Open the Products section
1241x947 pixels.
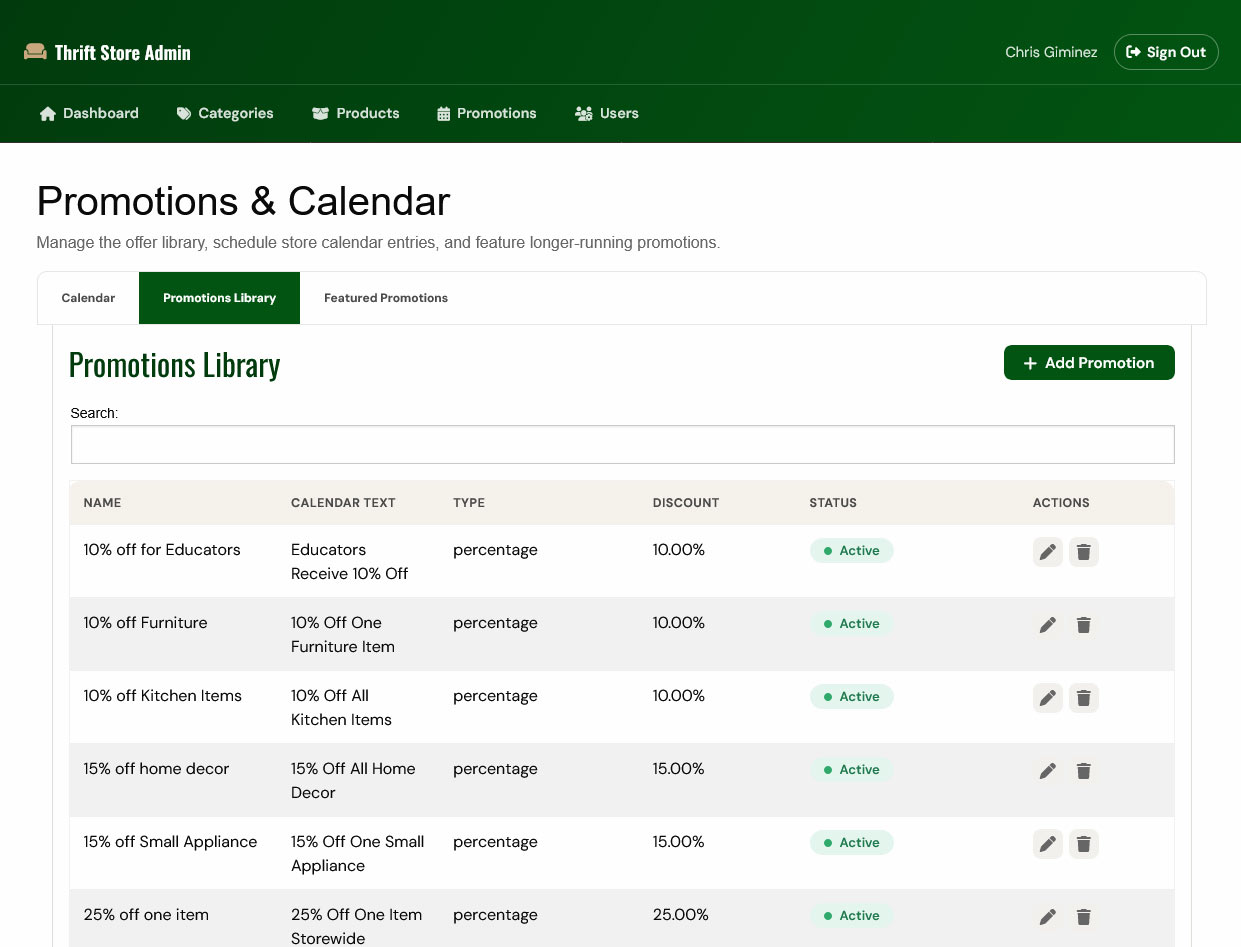[356, 113]
